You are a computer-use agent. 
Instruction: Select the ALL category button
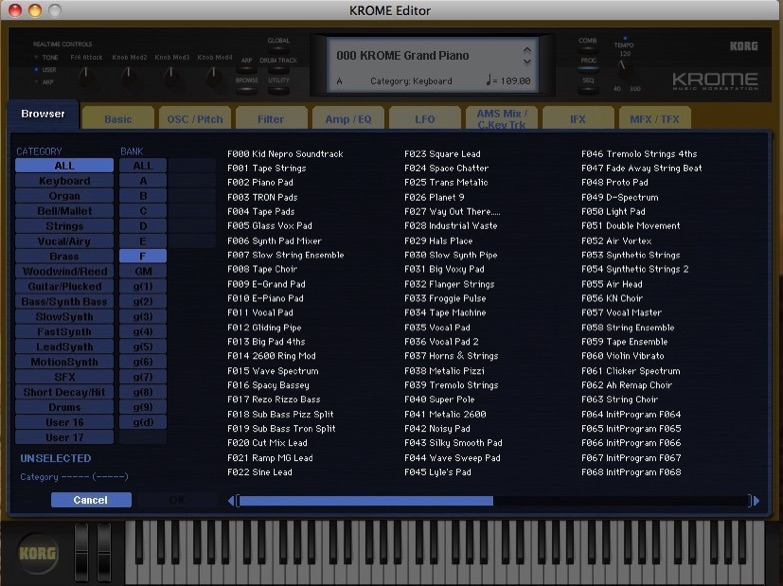click(64, 165)
